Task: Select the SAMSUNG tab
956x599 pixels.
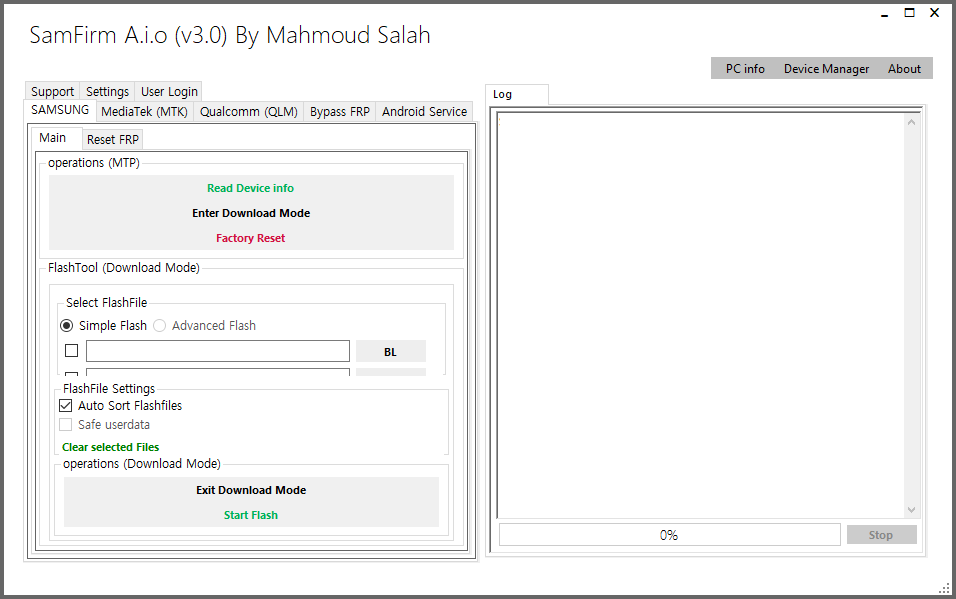Action: [60, 110]
